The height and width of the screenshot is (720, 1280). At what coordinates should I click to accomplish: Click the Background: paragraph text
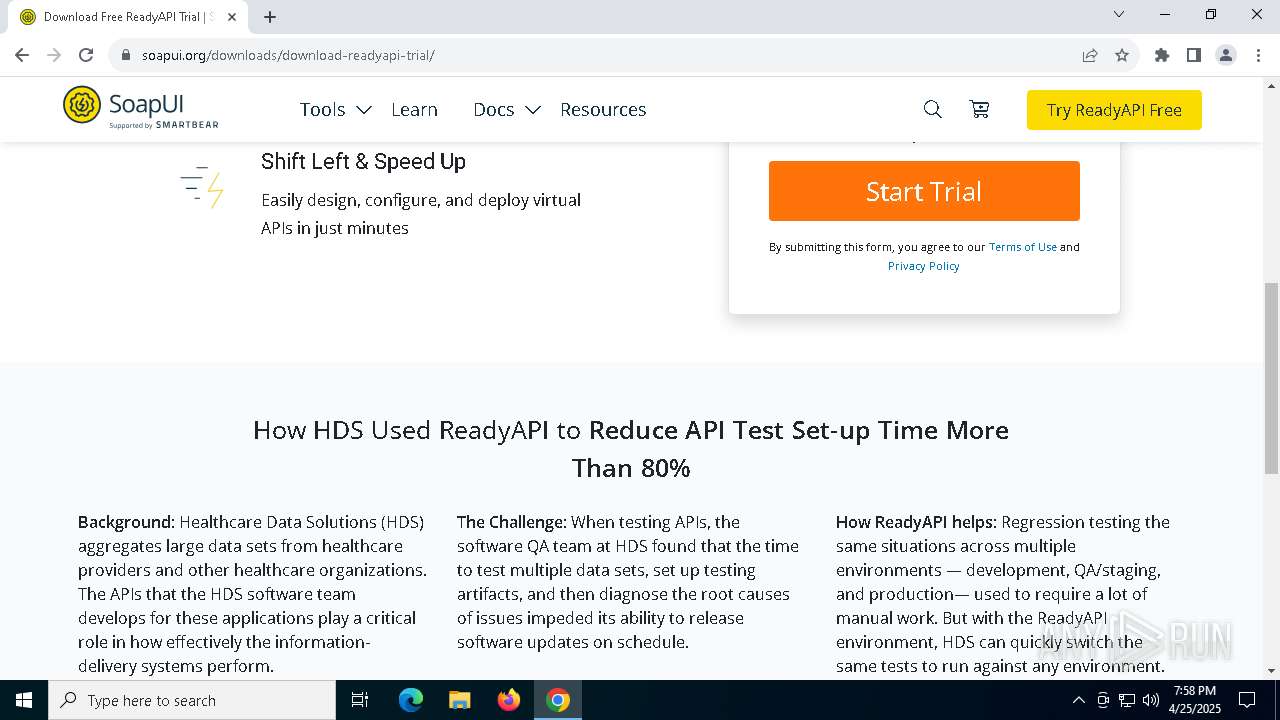point(252,594)
